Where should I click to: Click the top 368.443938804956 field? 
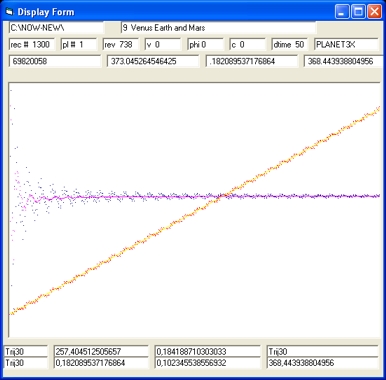coord(344,61)
